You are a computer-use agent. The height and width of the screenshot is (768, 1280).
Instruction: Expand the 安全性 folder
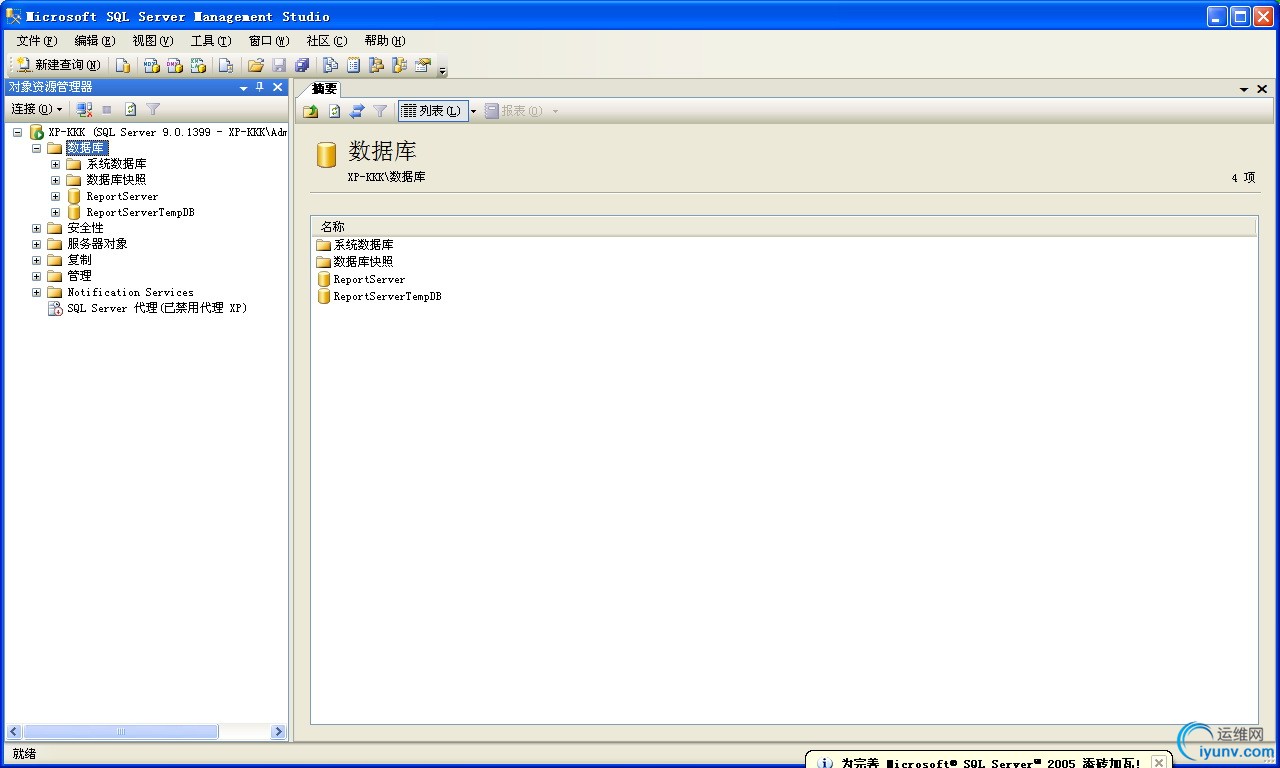[37, 228]
